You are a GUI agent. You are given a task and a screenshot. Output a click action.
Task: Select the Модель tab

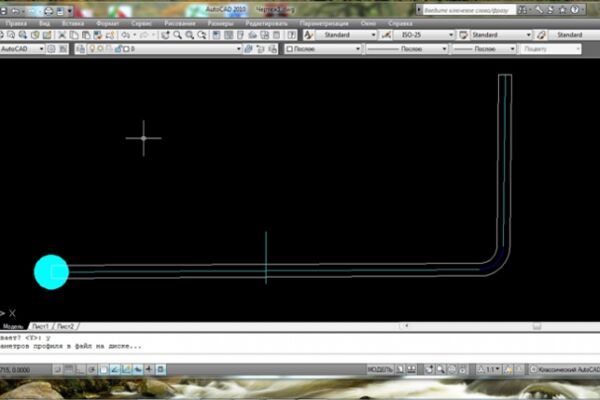(13, 327)
